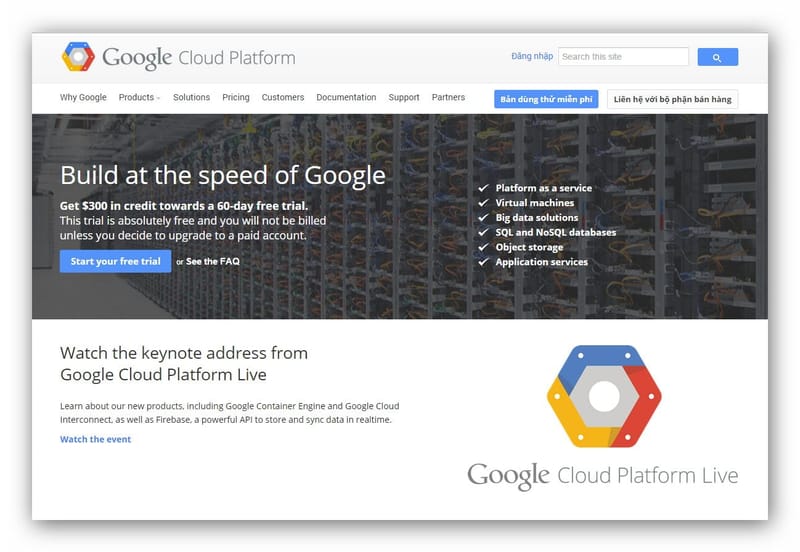Click the 'Learn about our new products' paragraph
The height and width of the screenshot is (552, 800).
pyautogui.click(x=230, y=413)
